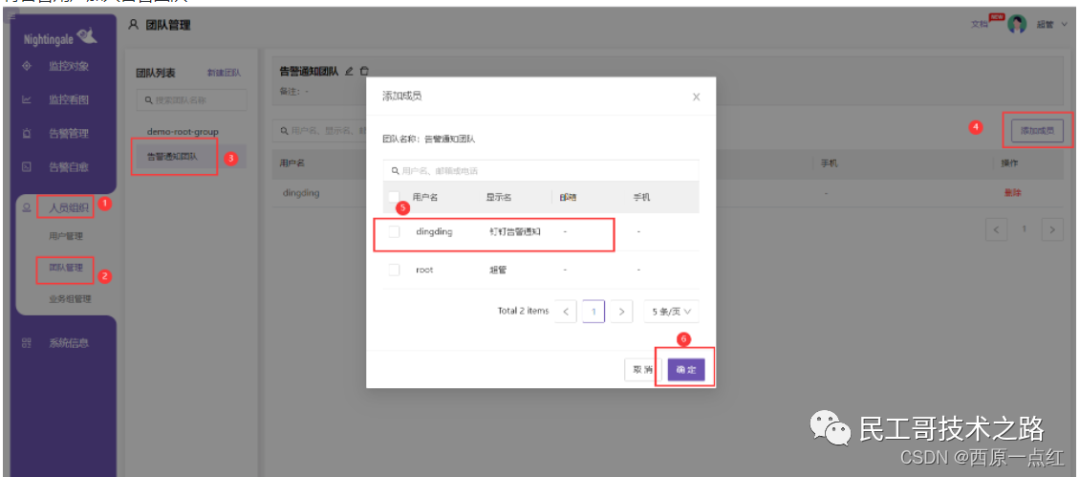Click the 操作 column header

1009,163
